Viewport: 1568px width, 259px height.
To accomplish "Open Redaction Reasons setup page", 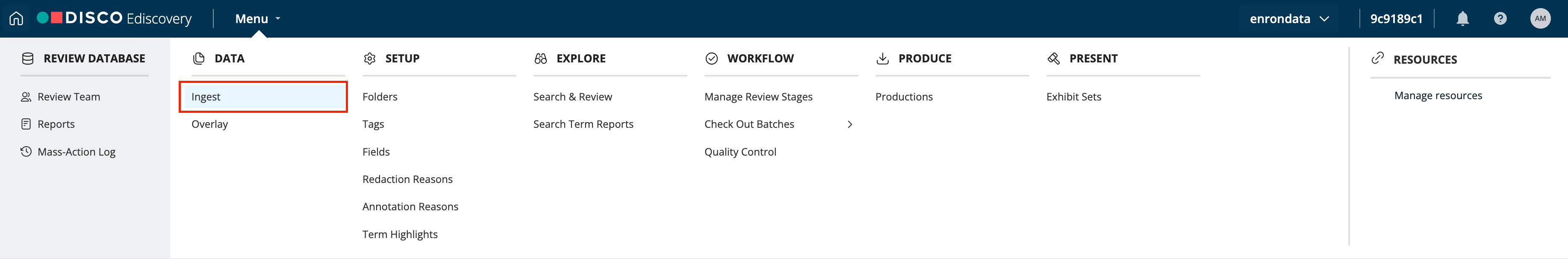I will pyautogui.click(x=407, y=180).
